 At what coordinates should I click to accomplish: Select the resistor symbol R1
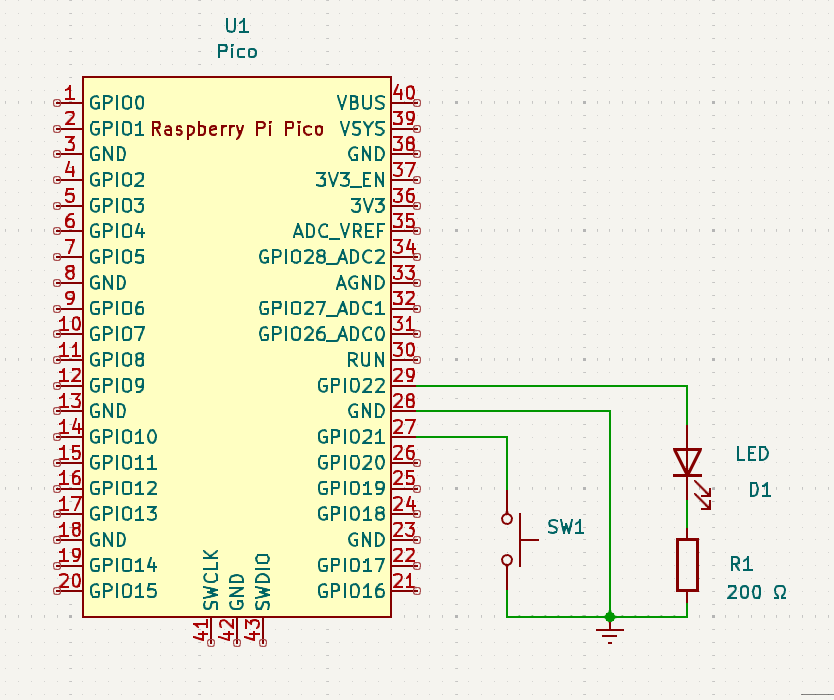pos(688,564)
